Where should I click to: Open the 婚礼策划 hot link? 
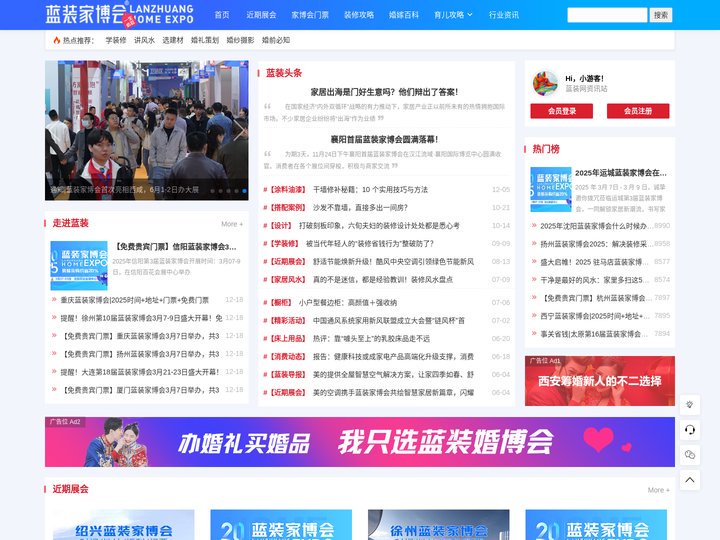pyautogui.click(x=205, y=40)
